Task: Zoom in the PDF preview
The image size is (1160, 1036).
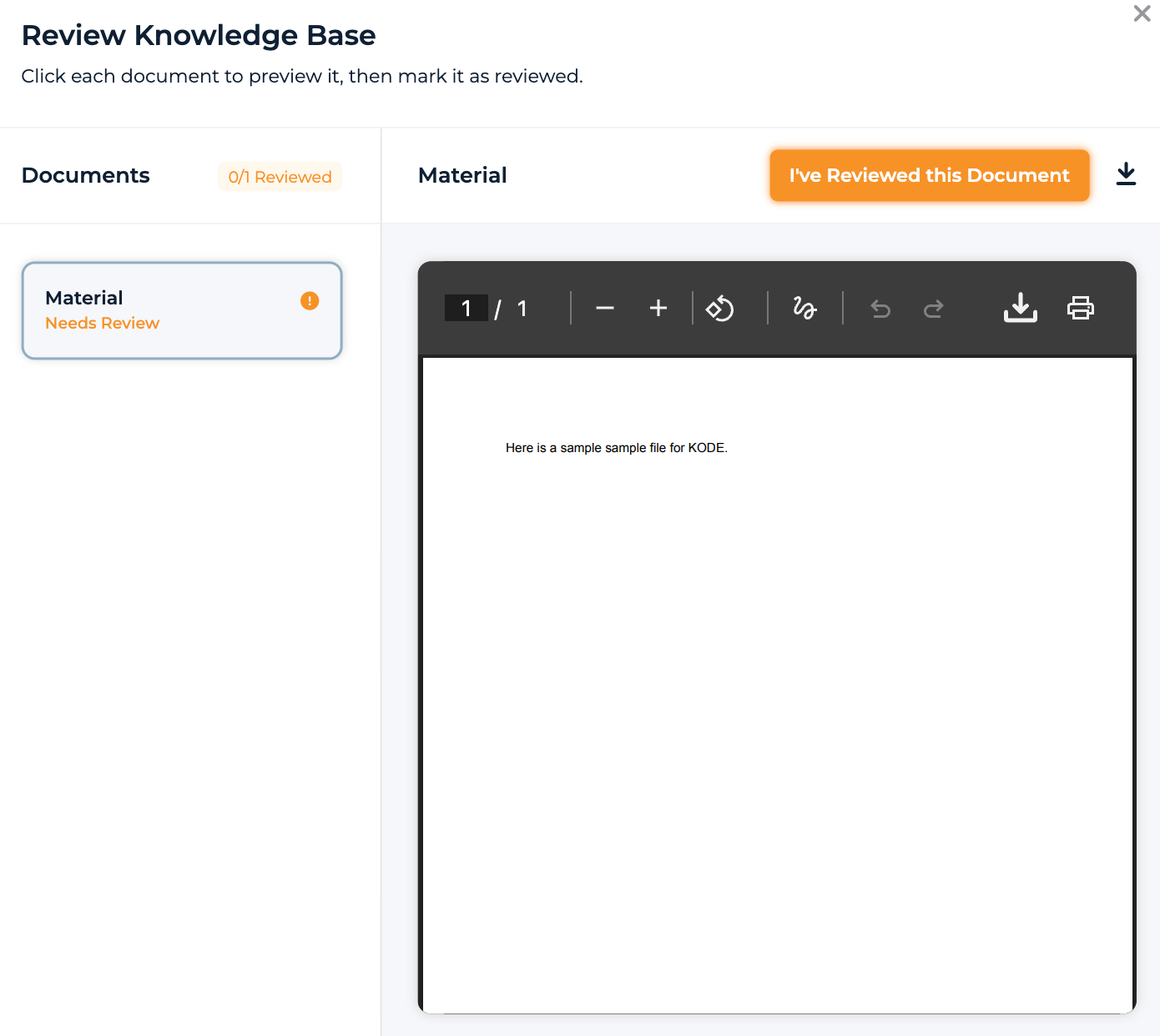Action: (x=658, y=309)
